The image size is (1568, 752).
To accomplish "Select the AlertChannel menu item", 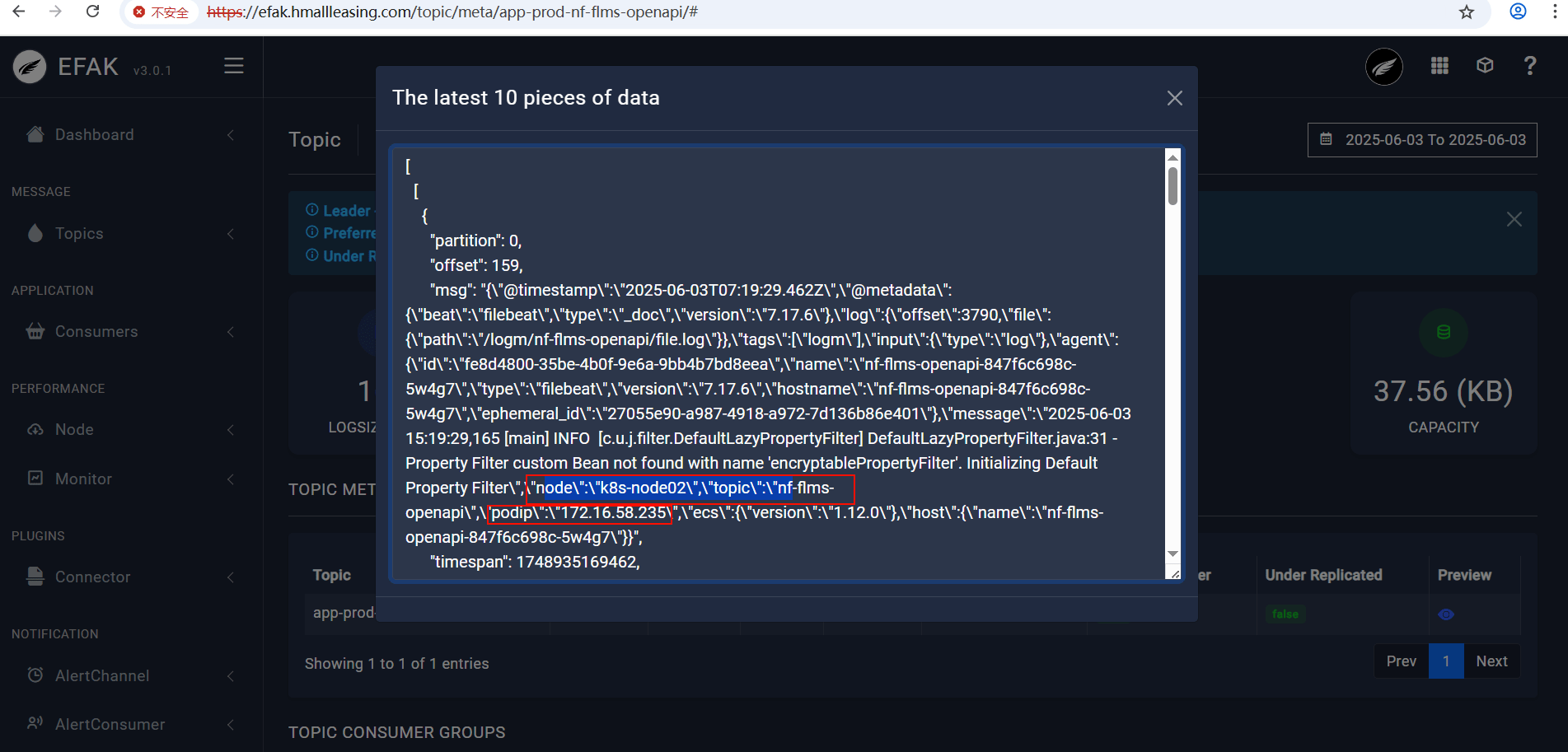I will click(x=102, y=676).
